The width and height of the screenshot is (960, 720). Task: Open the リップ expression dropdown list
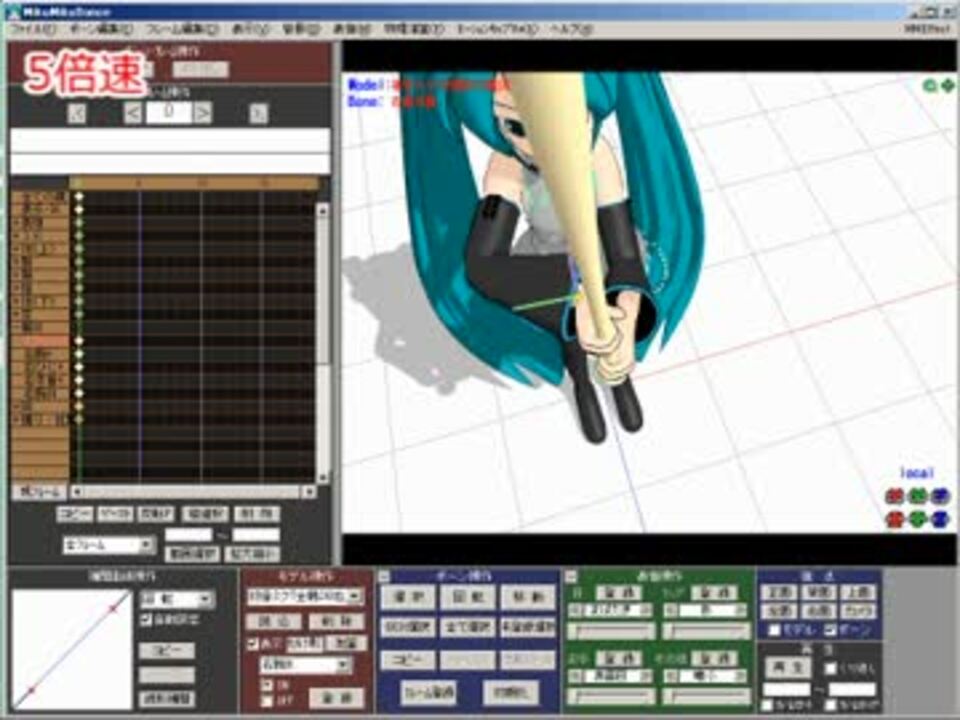[x=706, y=610]
